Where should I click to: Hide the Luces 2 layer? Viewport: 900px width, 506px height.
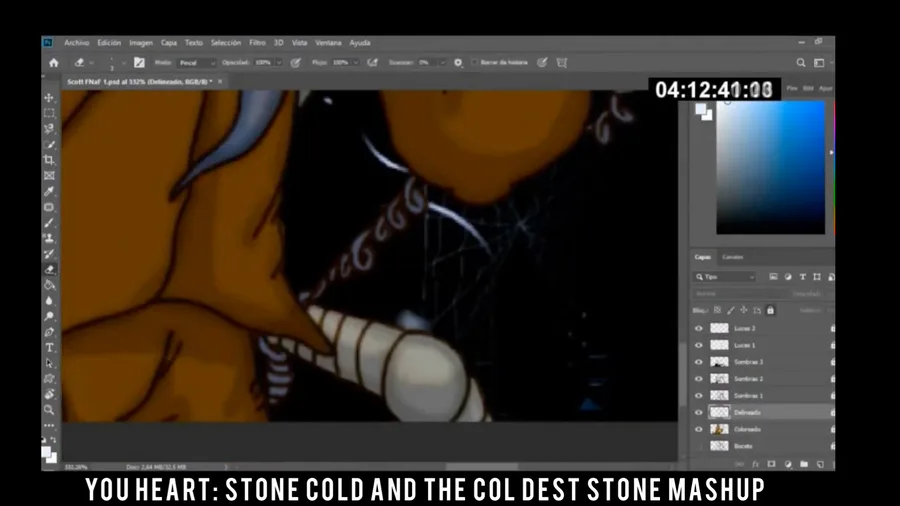tap(699, 328)
